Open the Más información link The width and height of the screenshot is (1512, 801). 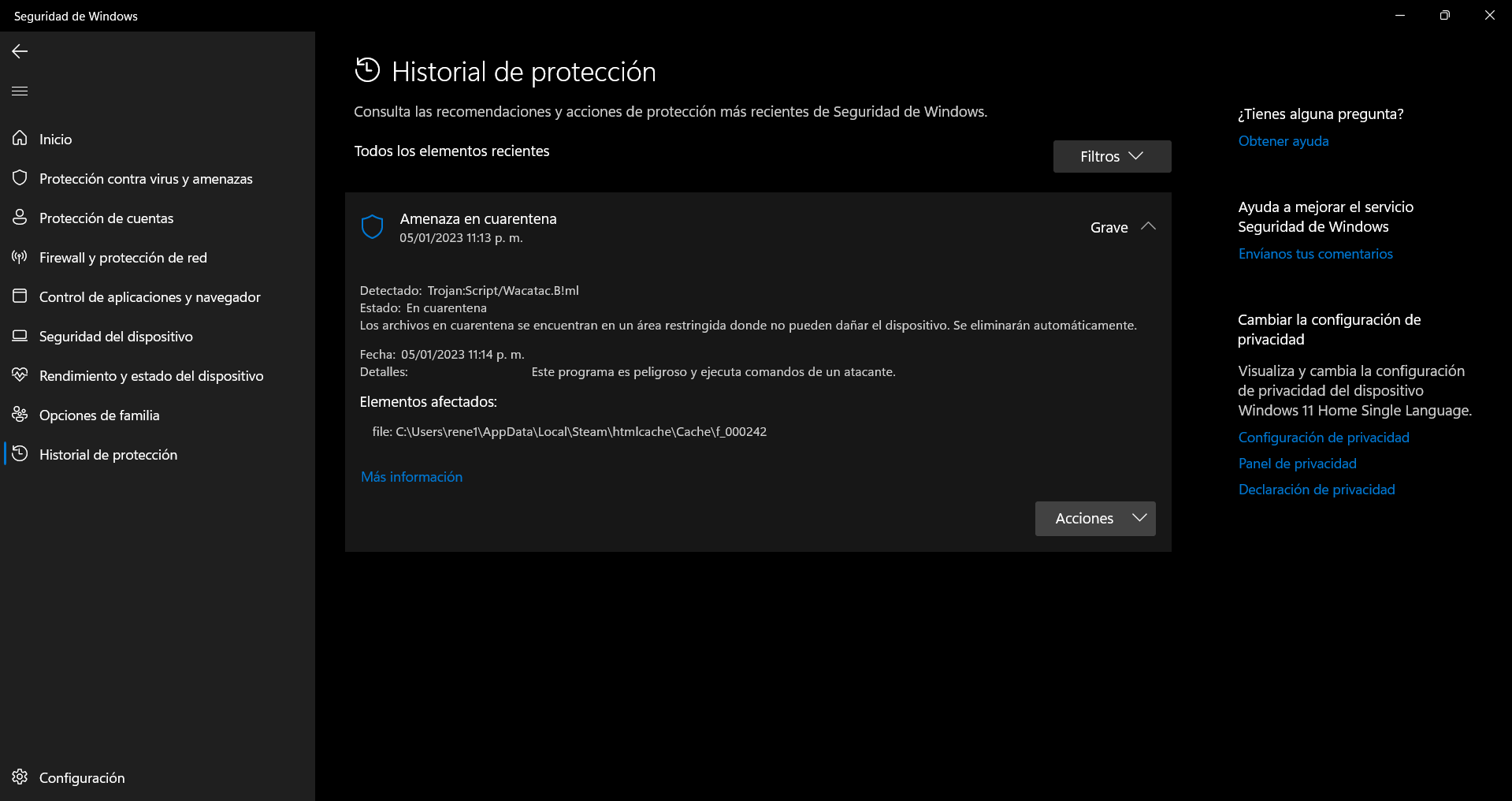(411, 477)
